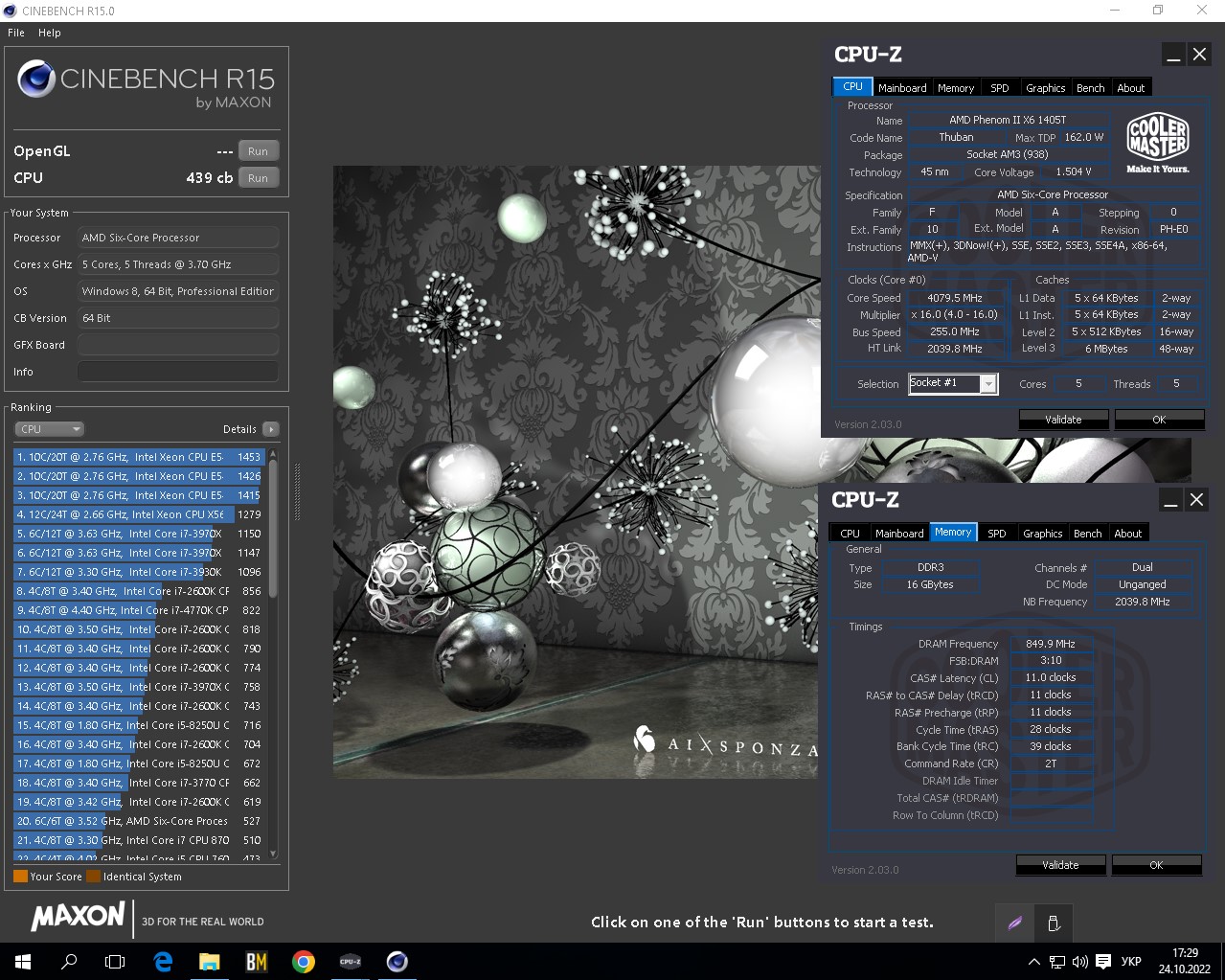Click the Info input field
The image size is (1225, 980).
(x=178, y=372)
